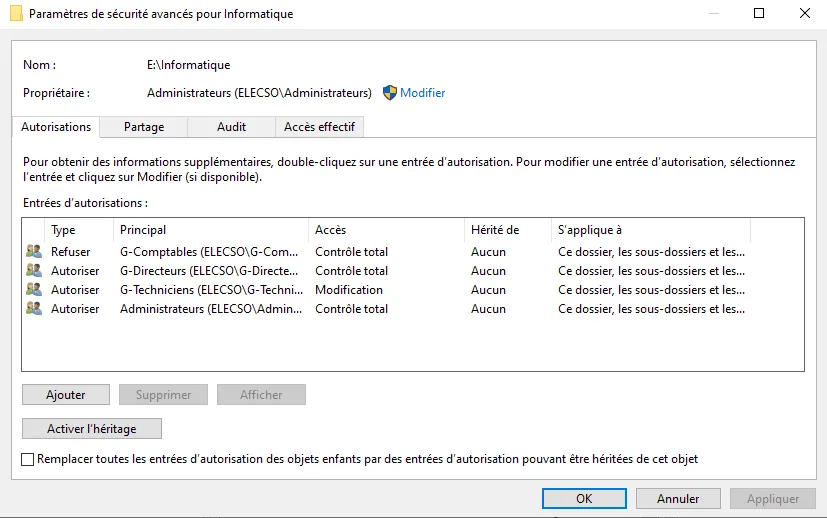Click the Annuler button
Viewport: 827px width, 518px height.
pos(678,498)
